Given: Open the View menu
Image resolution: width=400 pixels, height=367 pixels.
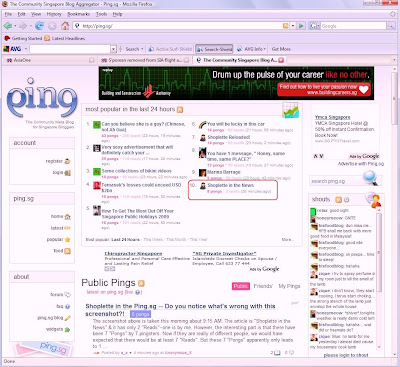Looking at the screenshot, I should 36,14.
